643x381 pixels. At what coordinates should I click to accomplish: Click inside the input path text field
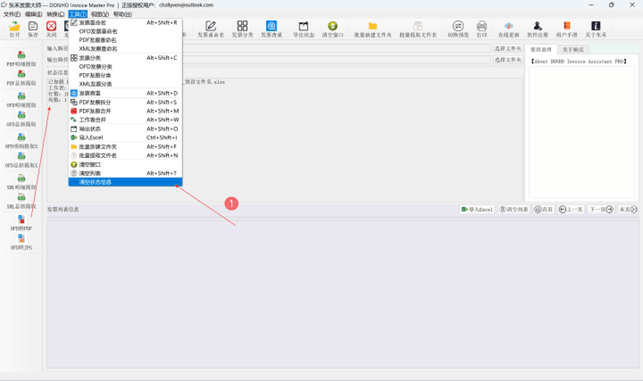(x=336, y=48)
